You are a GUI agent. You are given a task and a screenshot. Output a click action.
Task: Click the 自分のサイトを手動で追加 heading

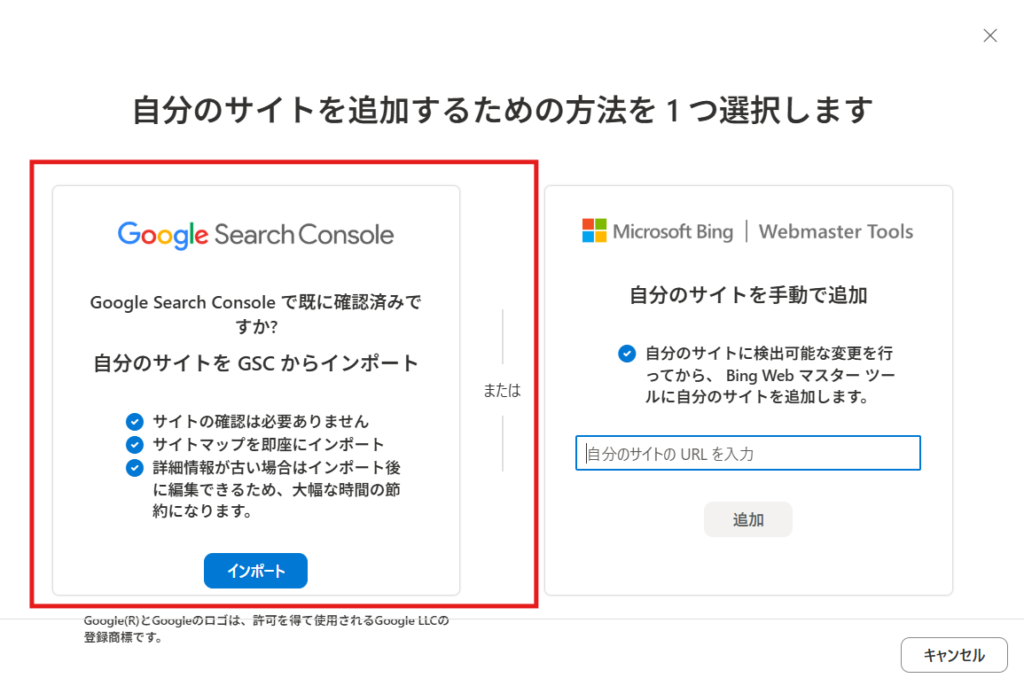pyautogui.click(x=748, y=295)
